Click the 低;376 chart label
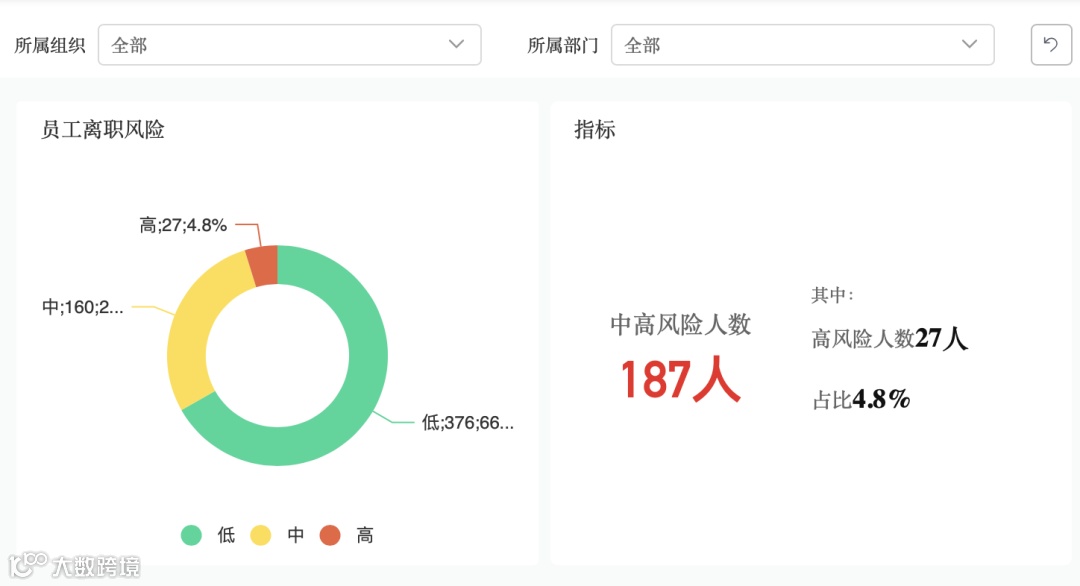The width and height of the screenshot is (1080, 586). tap(468, 422)
